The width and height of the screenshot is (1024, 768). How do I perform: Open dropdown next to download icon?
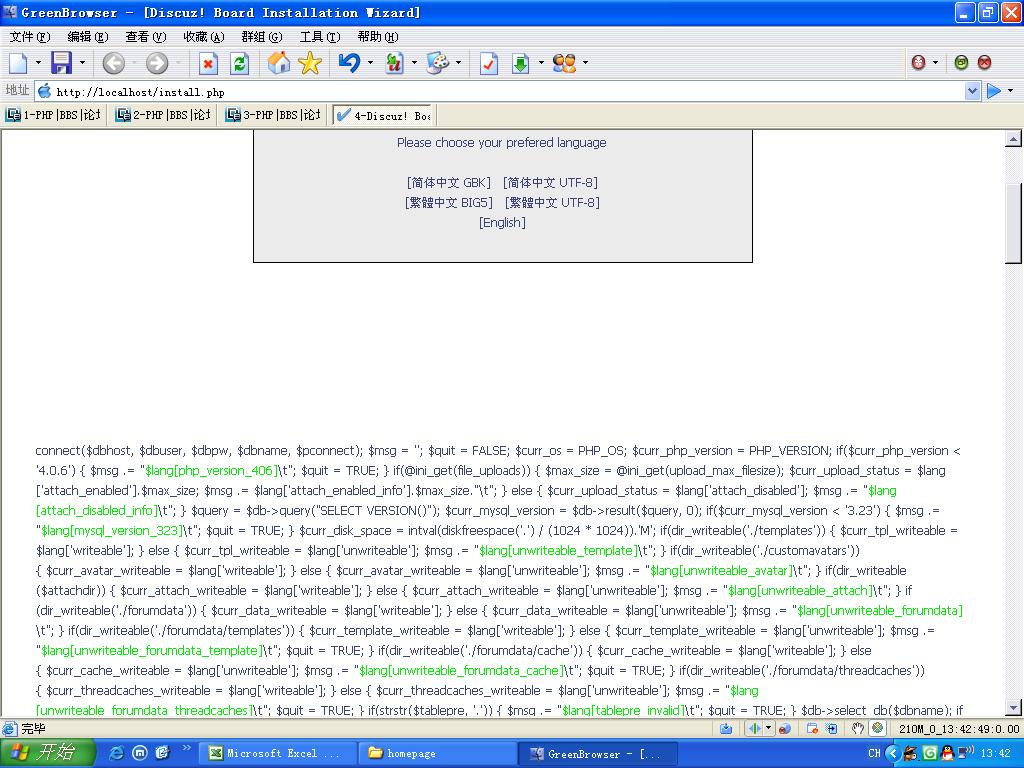click(x=541, y=63)
